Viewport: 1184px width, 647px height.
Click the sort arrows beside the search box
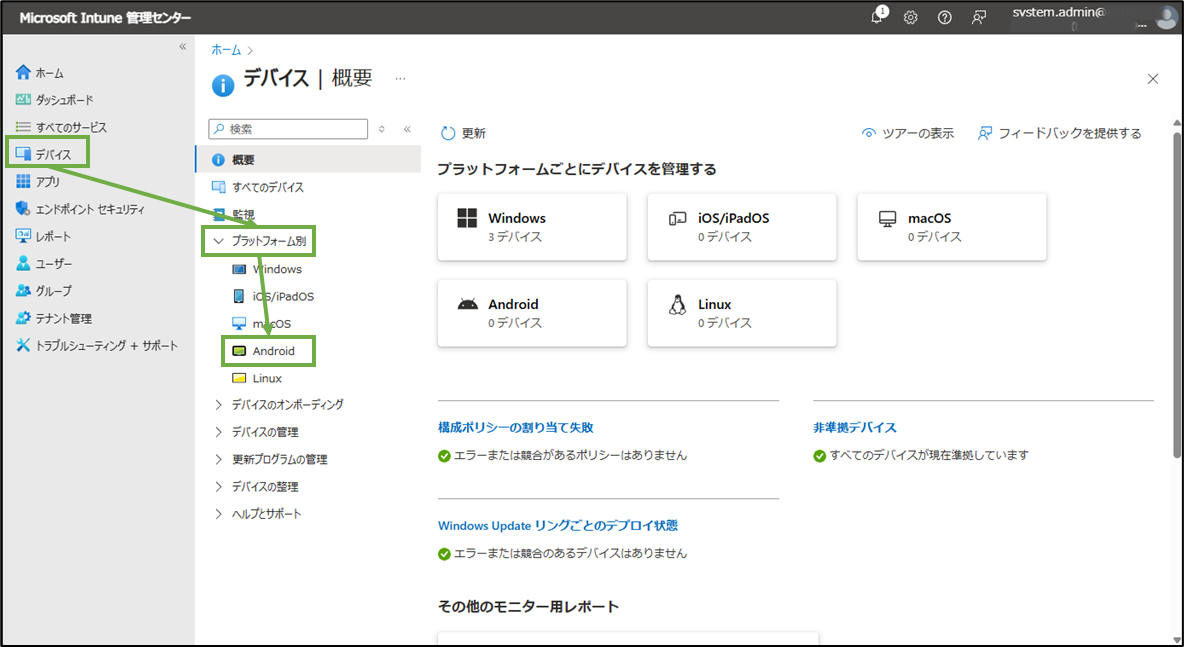click(x=382, y=129)
